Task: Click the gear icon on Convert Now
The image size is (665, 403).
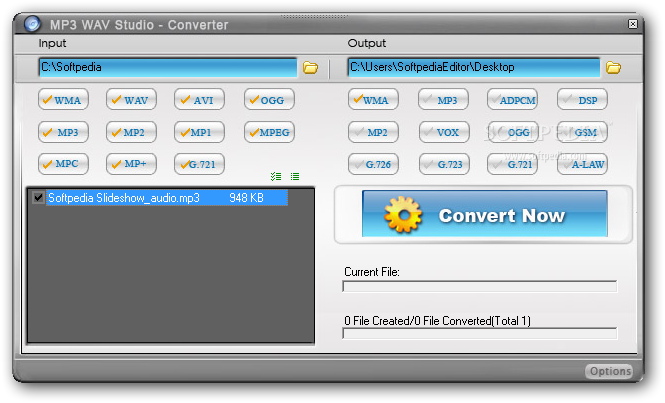Action: pyautogui.click(x=403, y=214)
